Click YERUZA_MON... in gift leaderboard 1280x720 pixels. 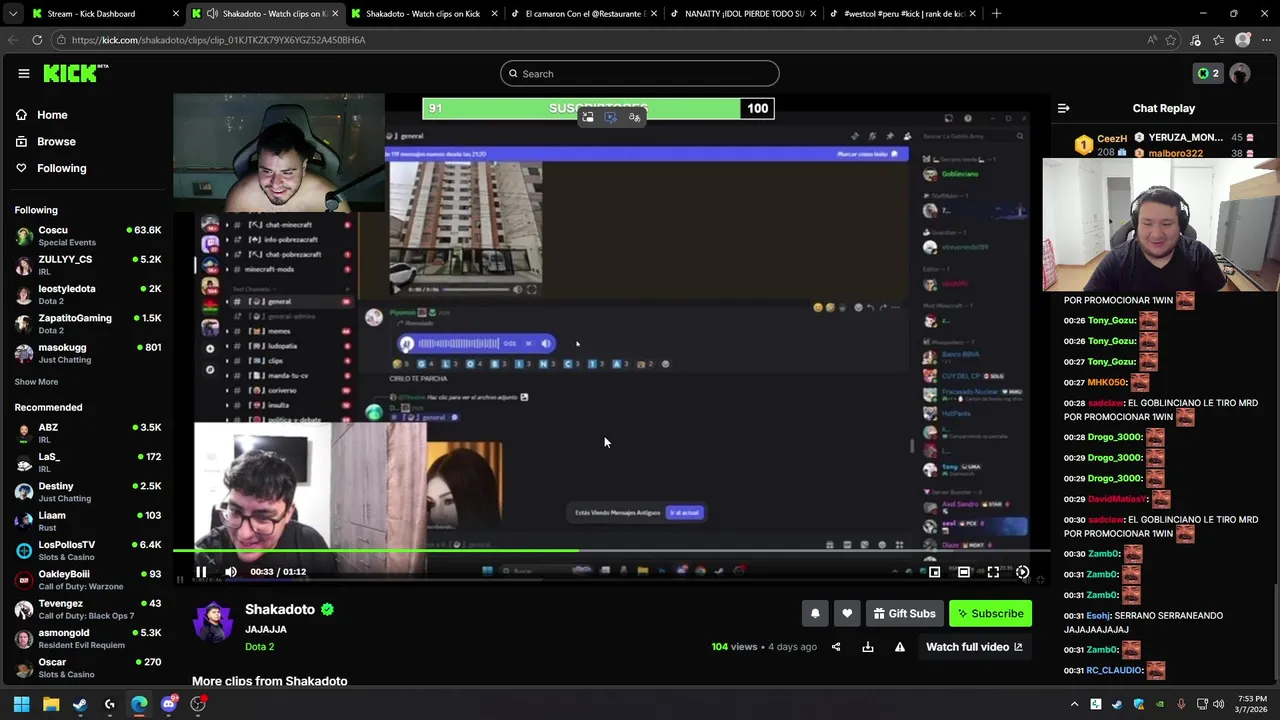click(1186, 137)
